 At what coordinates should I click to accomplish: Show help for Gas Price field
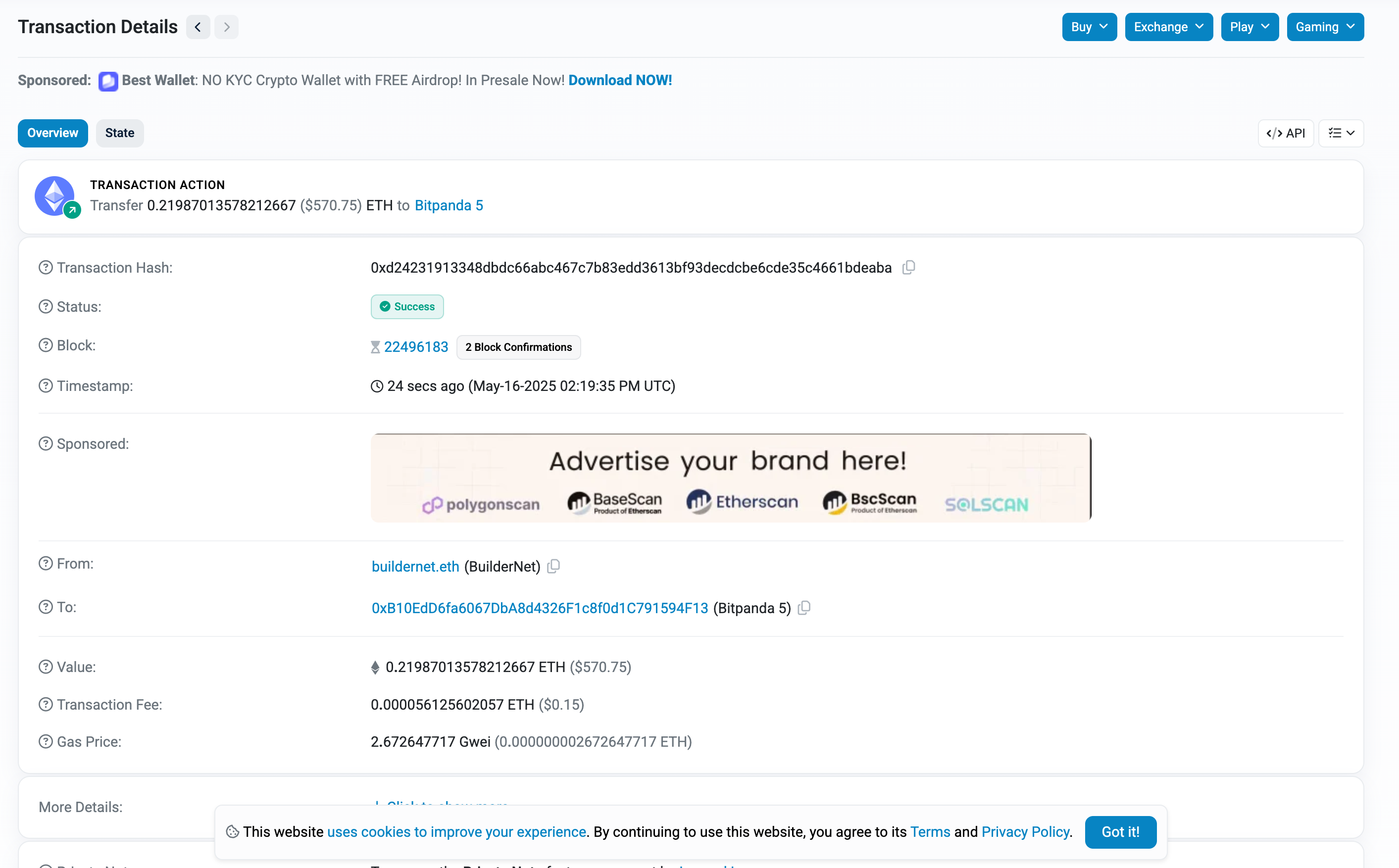point(46,742)
